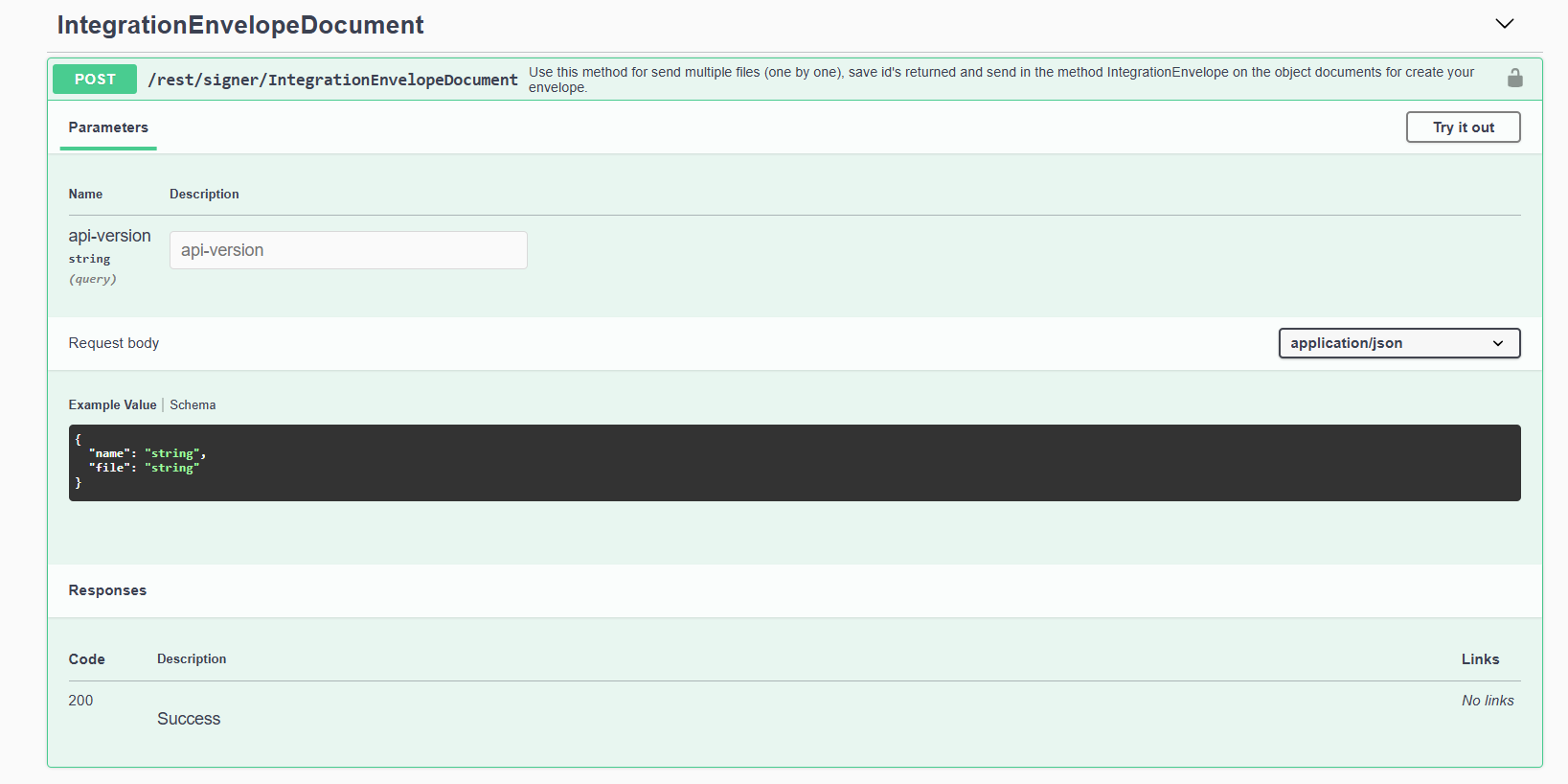Click the endpoint description text
1568x784 pixels.
point(1001,79)
